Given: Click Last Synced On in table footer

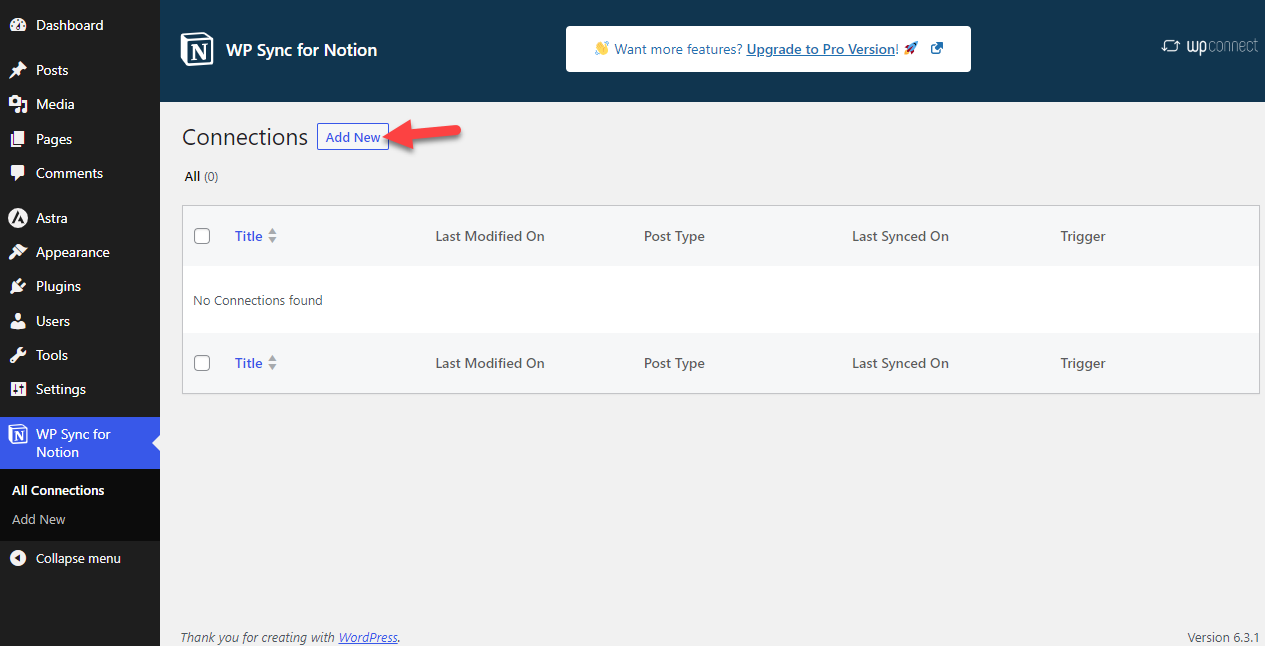Looking at the screenshot, I should (900, 363).
